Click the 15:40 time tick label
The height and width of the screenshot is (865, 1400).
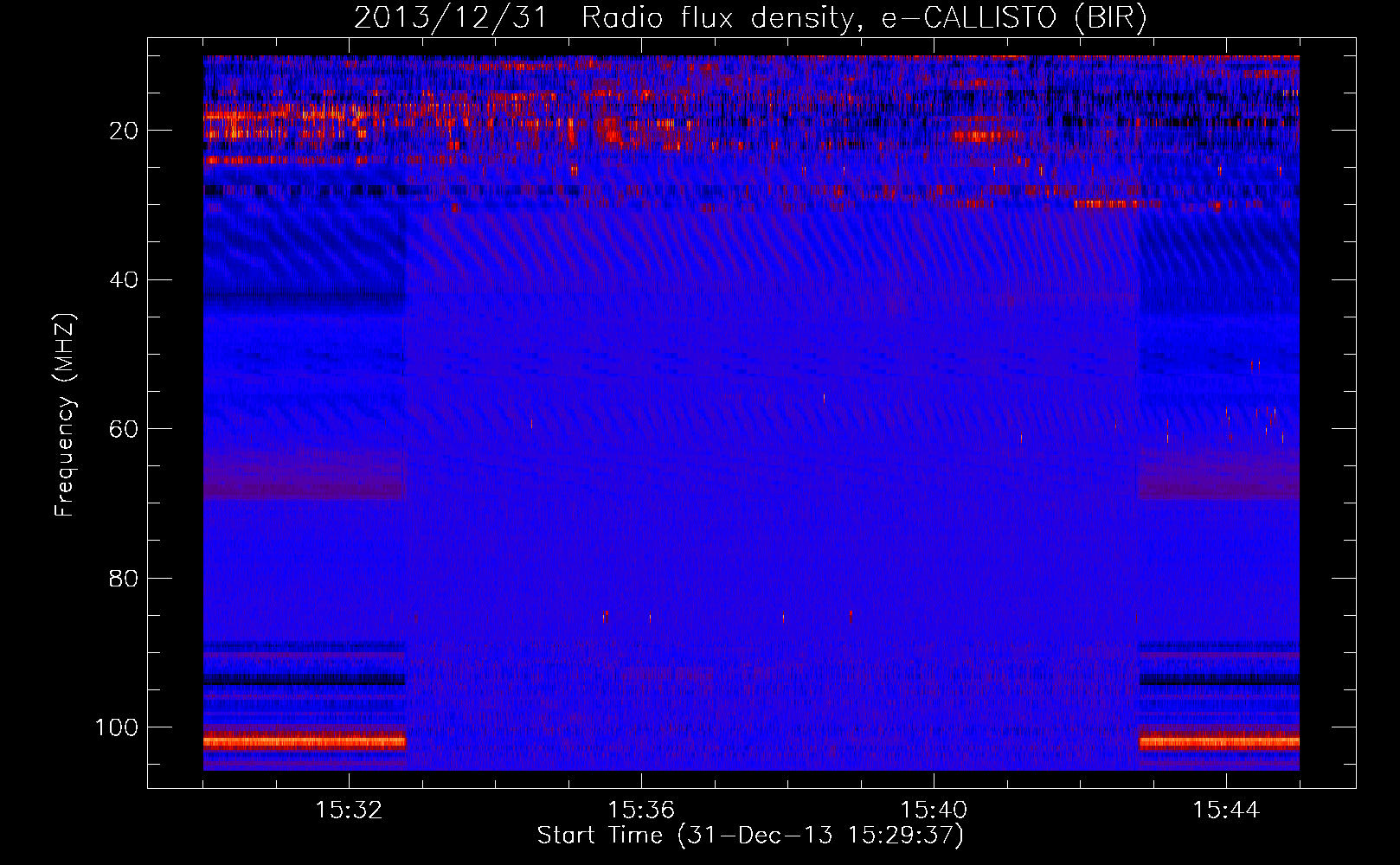pos(934,811)
